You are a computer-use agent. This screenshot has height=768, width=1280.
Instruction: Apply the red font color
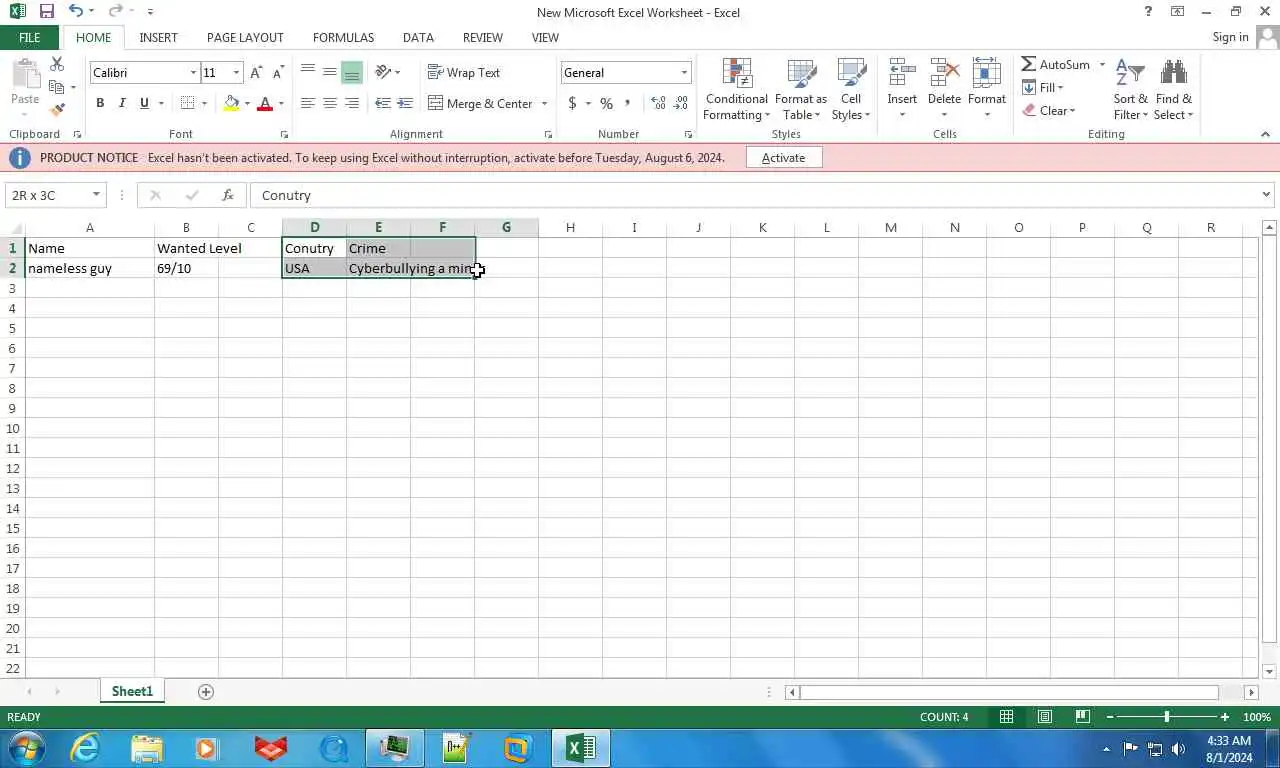(265, 103)
